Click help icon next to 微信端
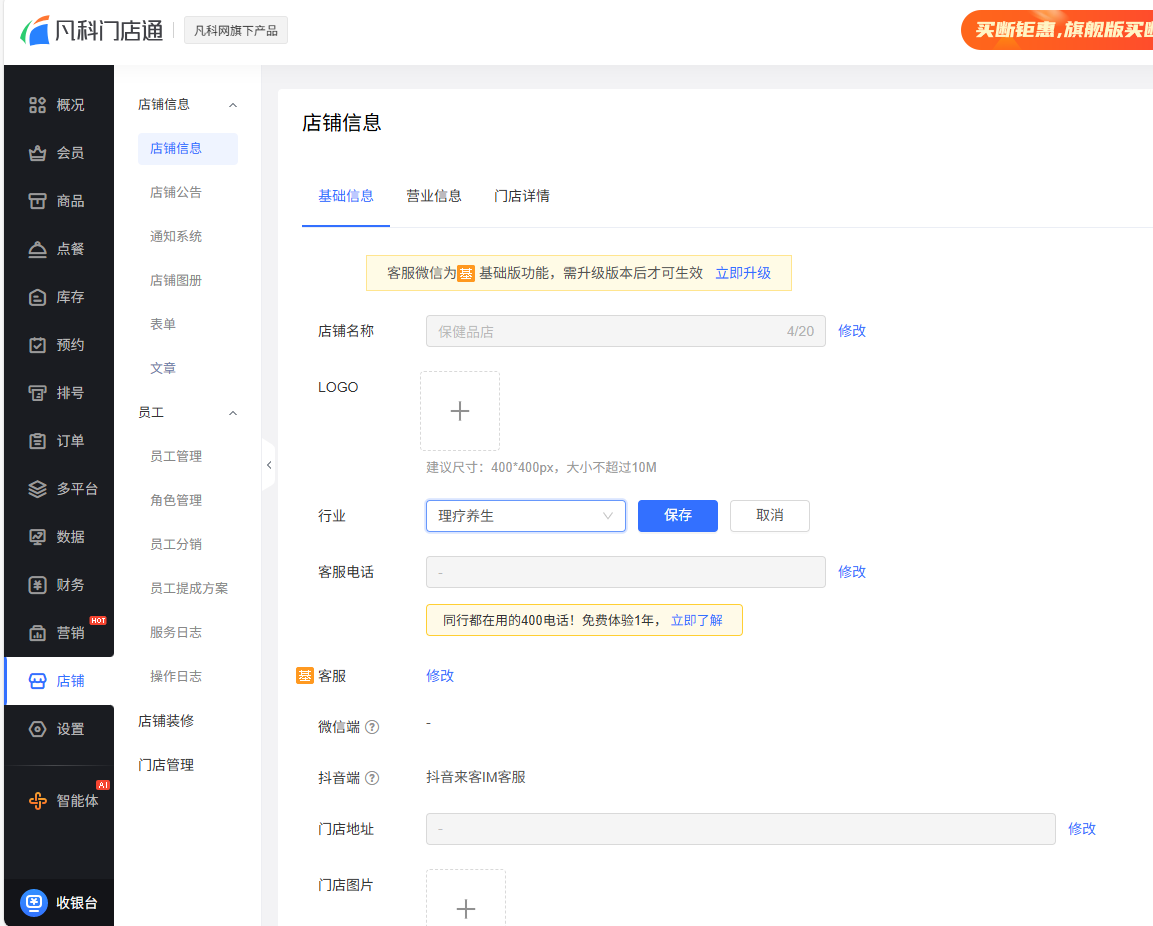 pyautogui.click(x=372, y=727)
